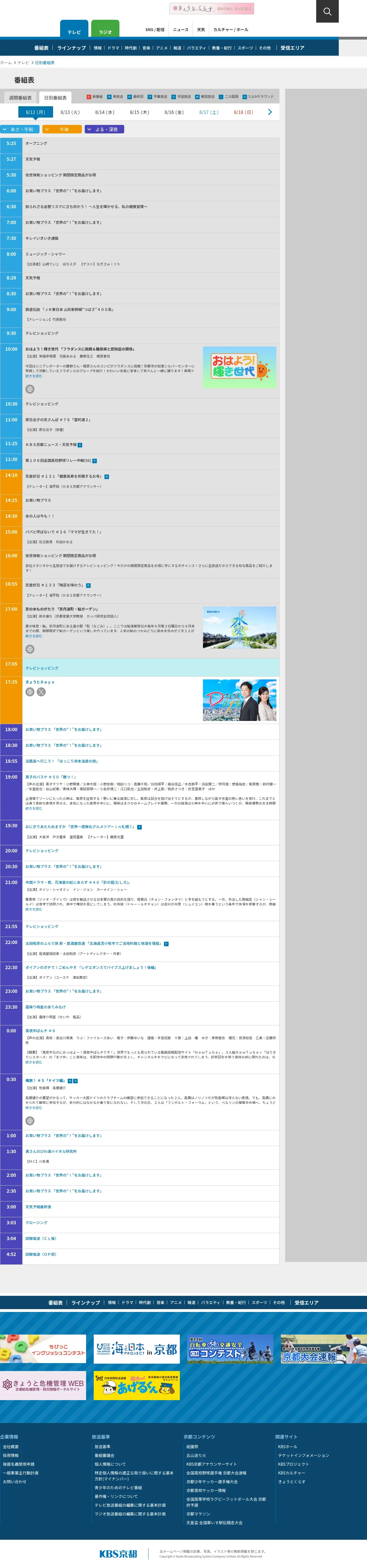Click globe icon for きょうとDays program
367x1568 pixels.
coord(30,692)
